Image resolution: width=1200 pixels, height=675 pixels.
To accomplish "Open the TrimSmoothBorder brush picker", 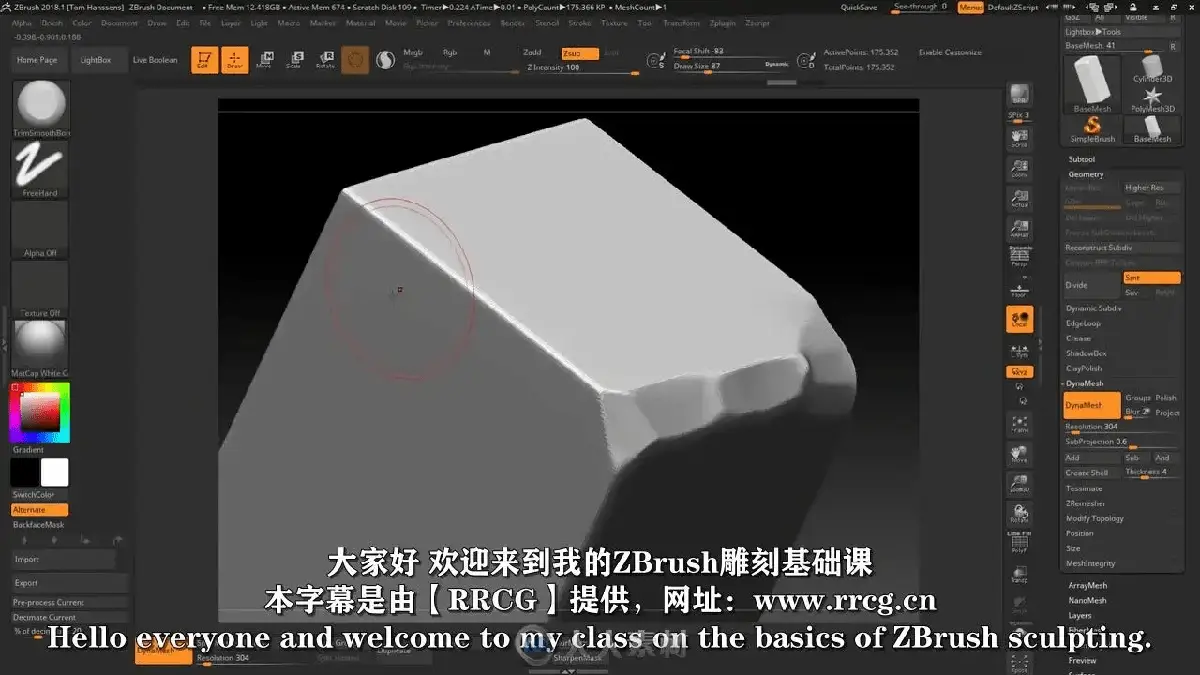I will point(41,109).
